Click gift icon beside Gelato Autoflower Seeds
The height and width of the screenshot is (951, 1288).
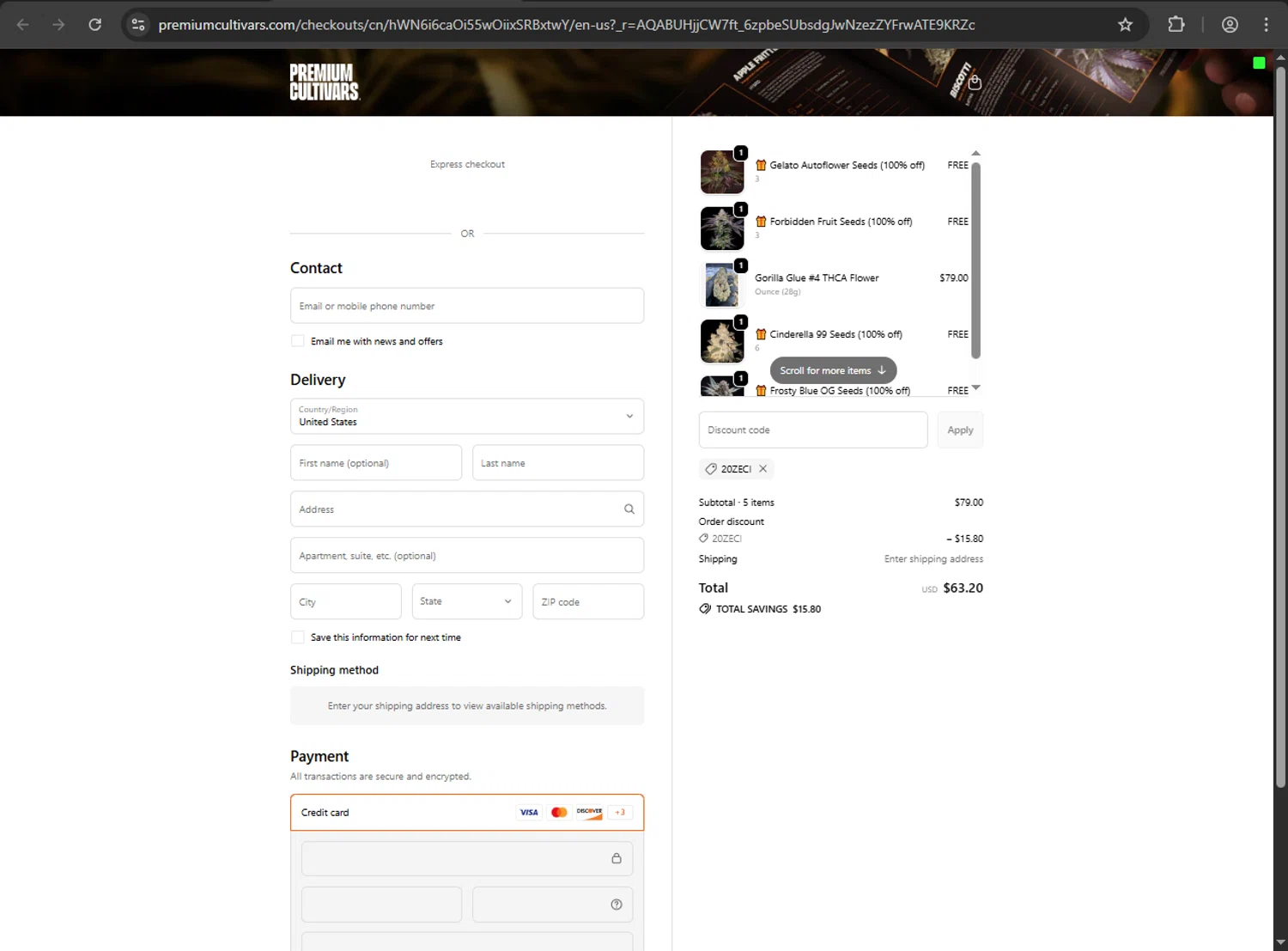[761, 165]
